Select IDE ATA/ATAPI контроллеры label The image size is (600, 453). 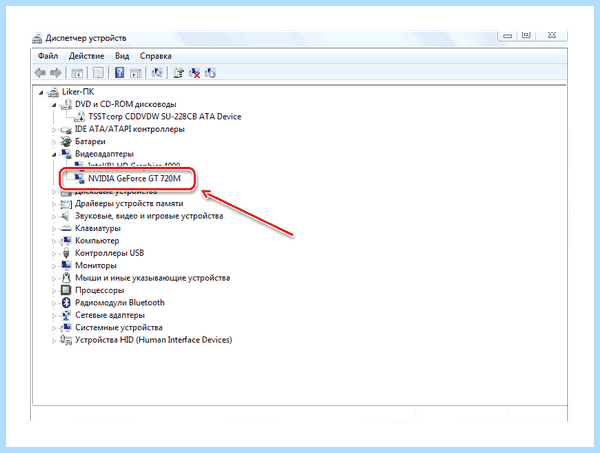(130, 129)
